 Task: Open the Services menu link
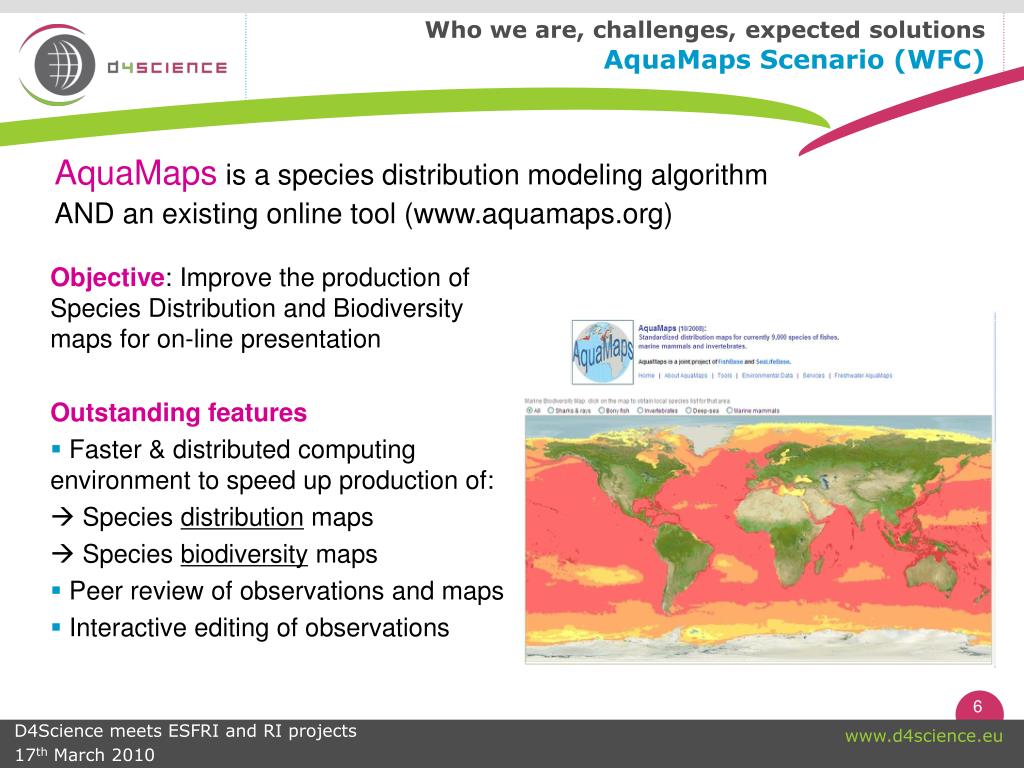pos(814,376)
